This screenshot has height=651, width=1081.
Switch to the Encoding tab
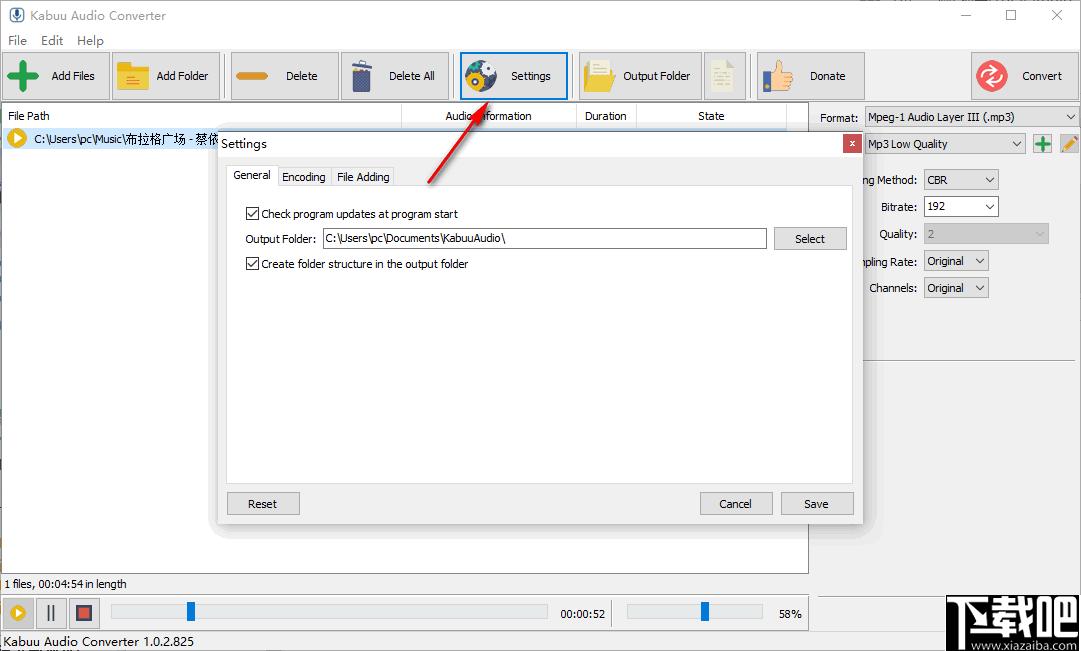coord(303,177)
